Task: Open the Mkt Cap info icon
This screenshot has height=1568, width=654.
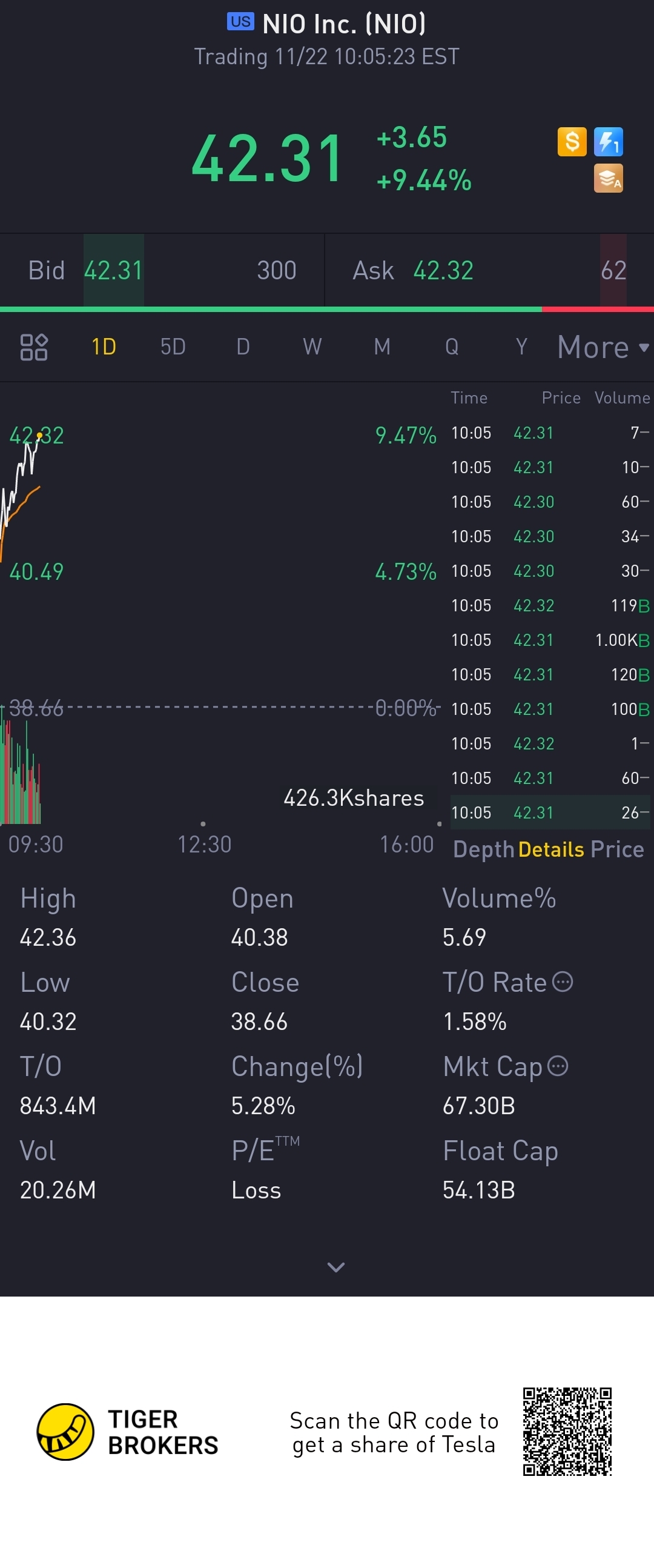Action: [558, 1066]
